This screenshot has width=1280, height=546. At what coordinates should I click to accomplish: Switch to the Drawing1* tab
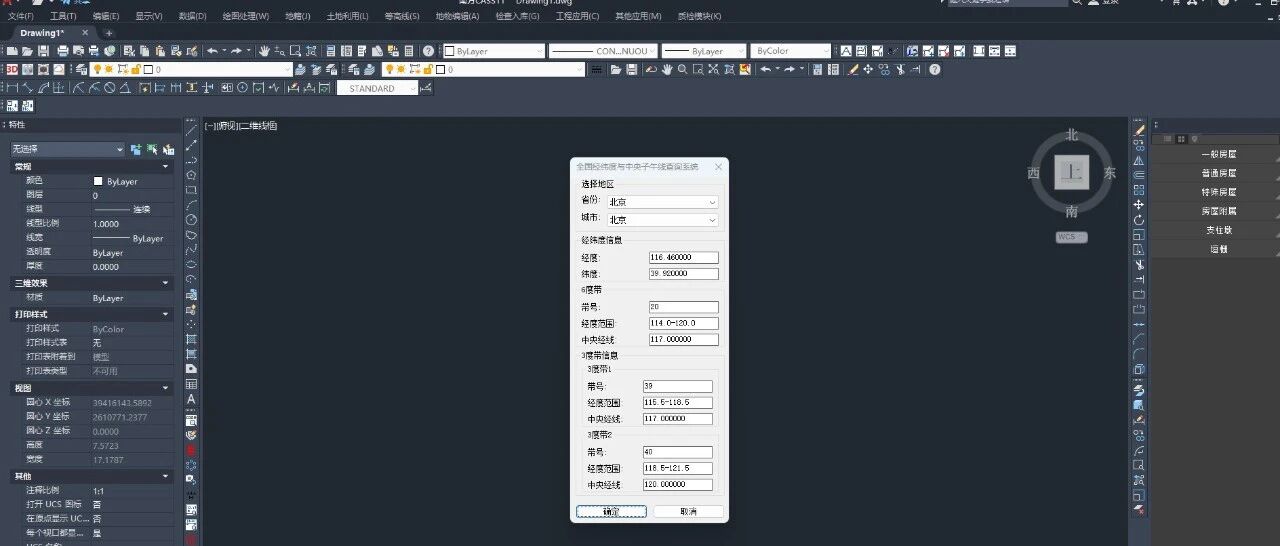pos(42,33)
